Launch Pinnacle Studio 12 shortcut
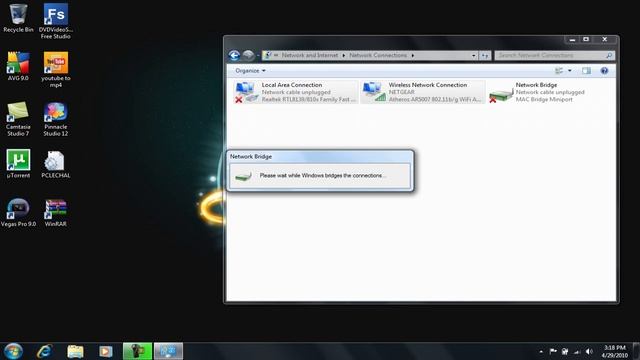The image size is (640, 360). tap(56, 118)
